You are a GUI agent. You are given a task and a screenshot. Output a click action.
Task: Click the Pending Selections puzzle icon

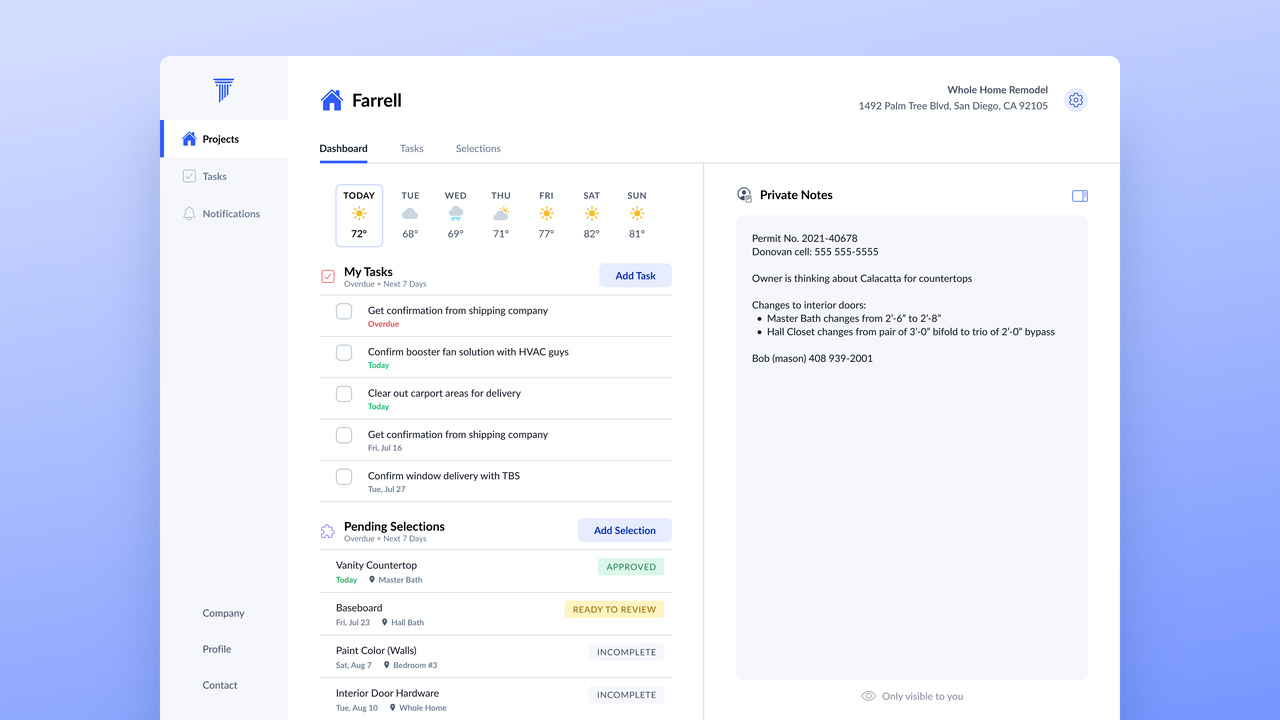[328, 532]
